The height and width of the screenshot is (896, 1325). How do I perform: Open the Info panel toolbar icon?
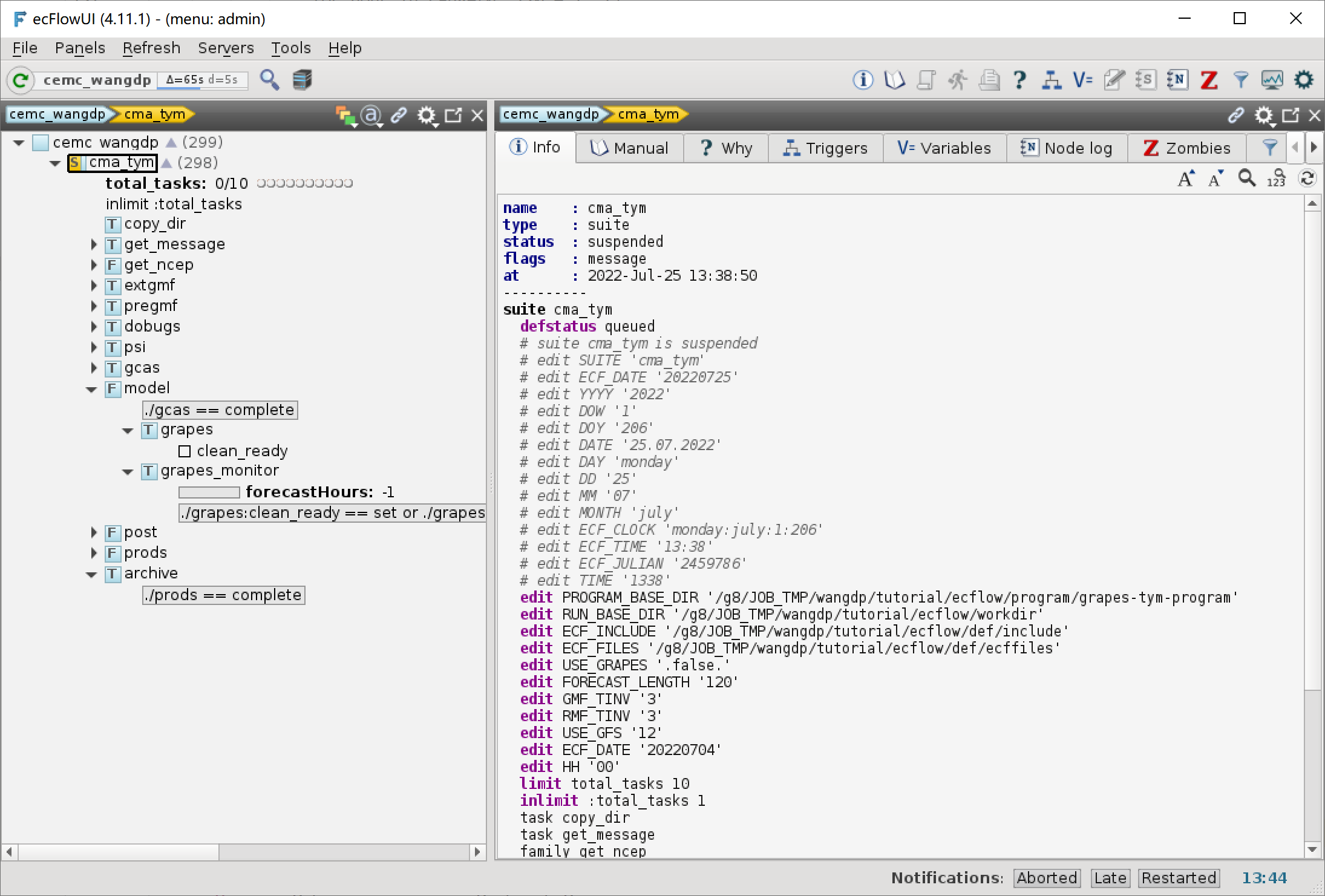(863, 79)
